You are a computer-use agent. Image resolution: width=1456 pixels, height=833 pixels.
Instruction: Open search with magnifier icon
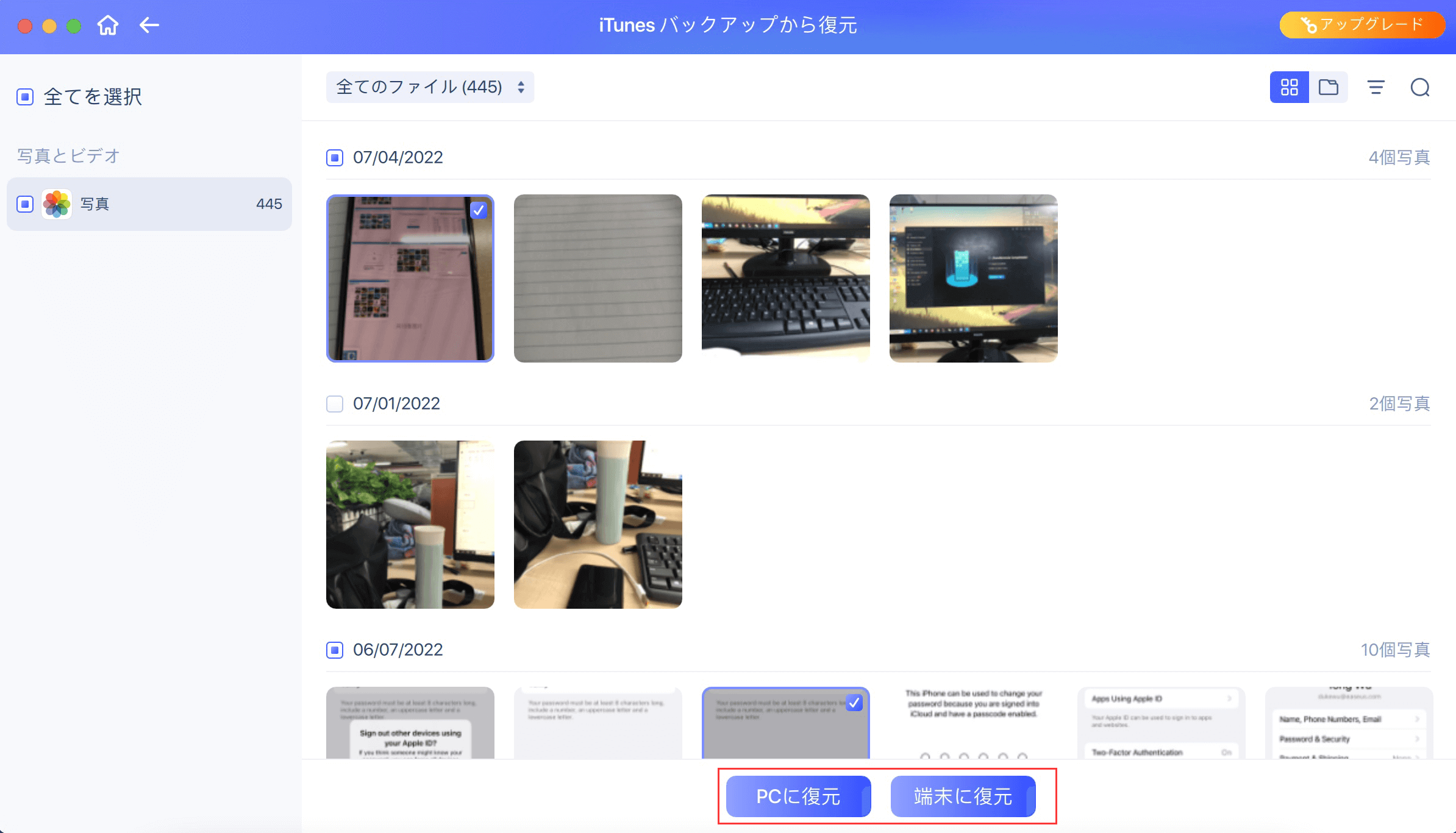click(1420, 87)
